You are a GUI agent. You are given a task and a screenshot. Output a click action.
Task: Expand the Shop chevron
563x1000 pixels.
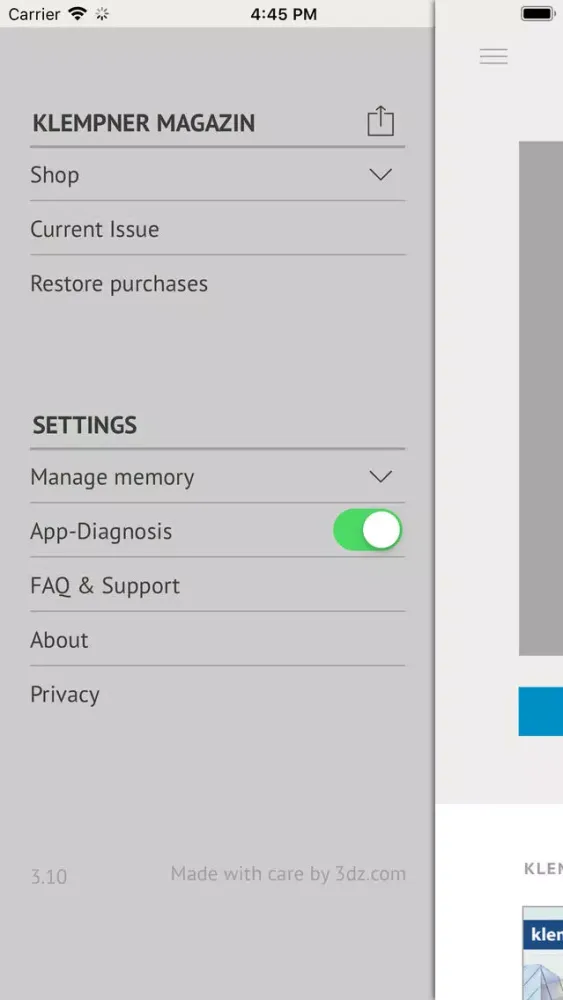click(381, 175)
